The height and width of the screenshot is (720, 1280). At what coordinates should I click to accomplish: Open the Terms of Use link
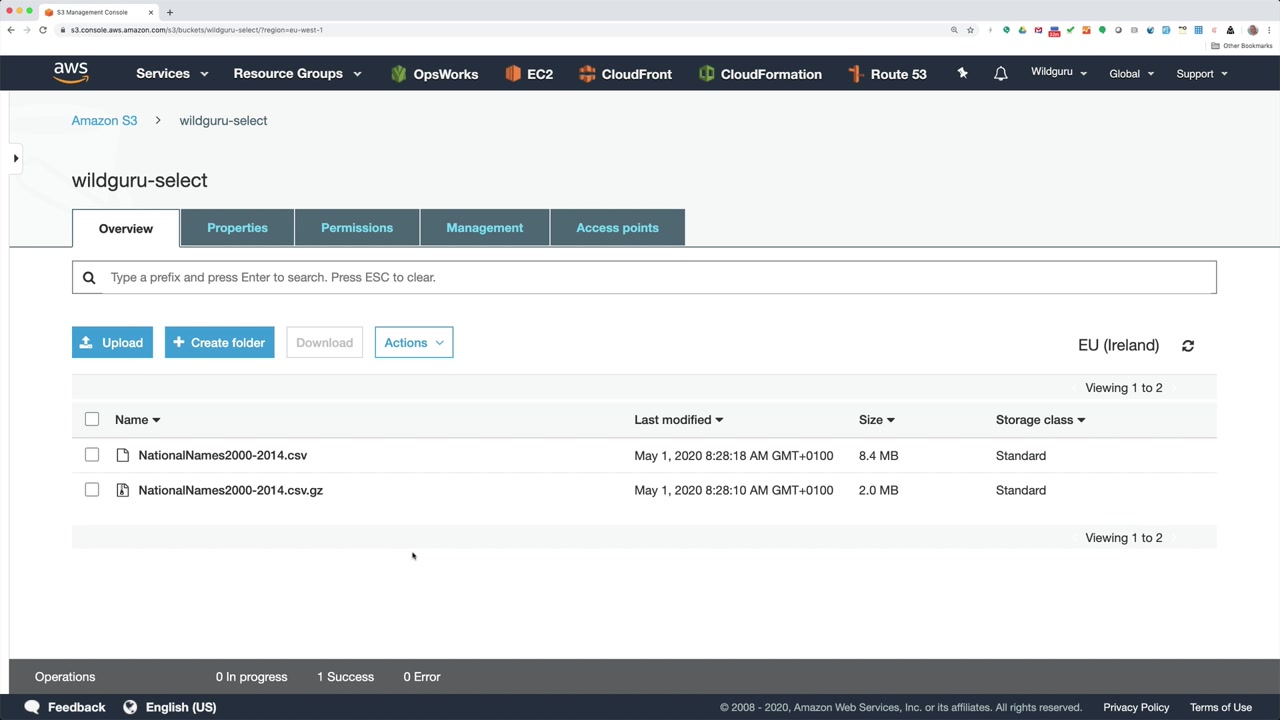coord(1221,707)
